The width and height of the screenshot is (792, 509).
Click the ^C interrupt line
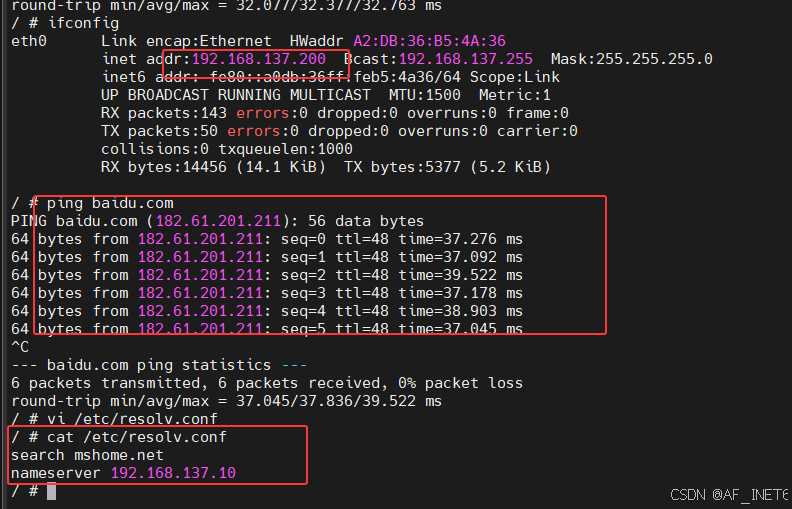click(x=20, y=347)
